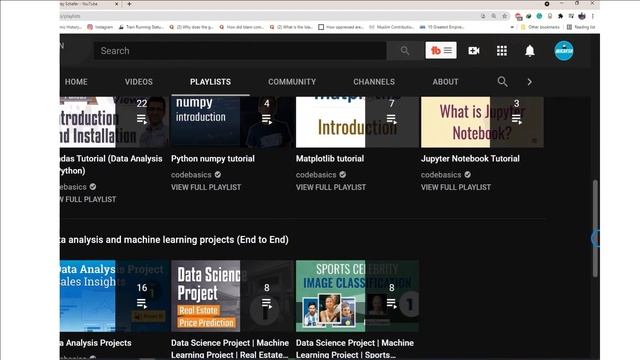Image resolution: width=640 pixels, height=360 pixels.
Task: Click the create video camera icon
Action: tap(473, 51)
